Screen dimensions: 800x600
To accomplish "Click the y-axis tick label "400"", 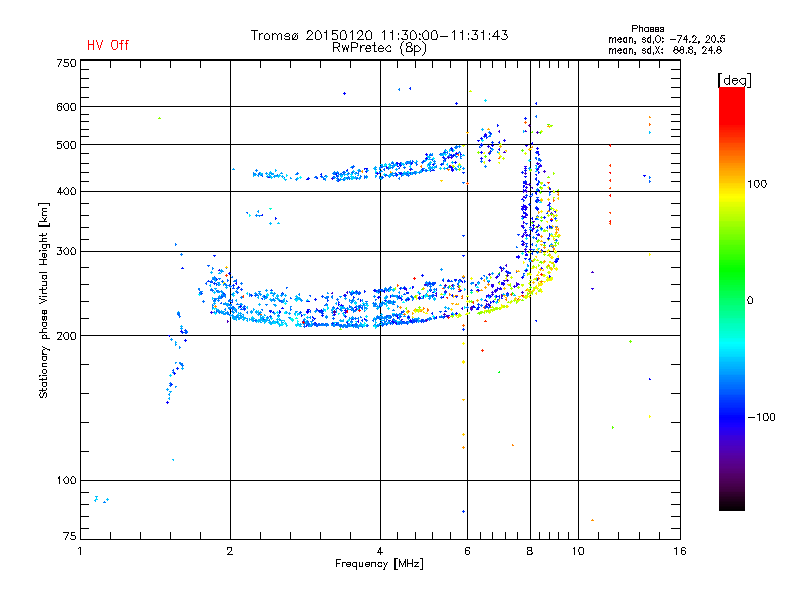I will (66, 191).
